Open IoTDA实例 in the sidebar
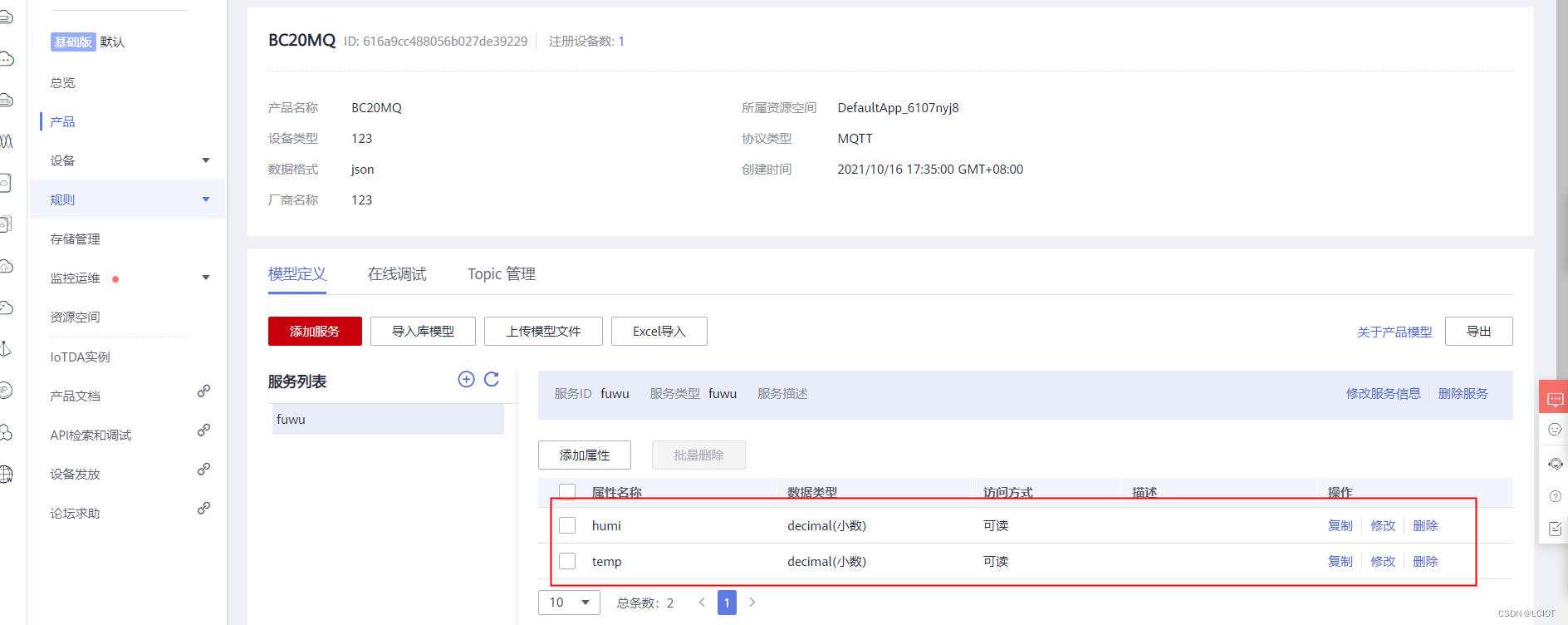Image resolution: width=1568 pixels, height=625 pixels. (80, 357)
